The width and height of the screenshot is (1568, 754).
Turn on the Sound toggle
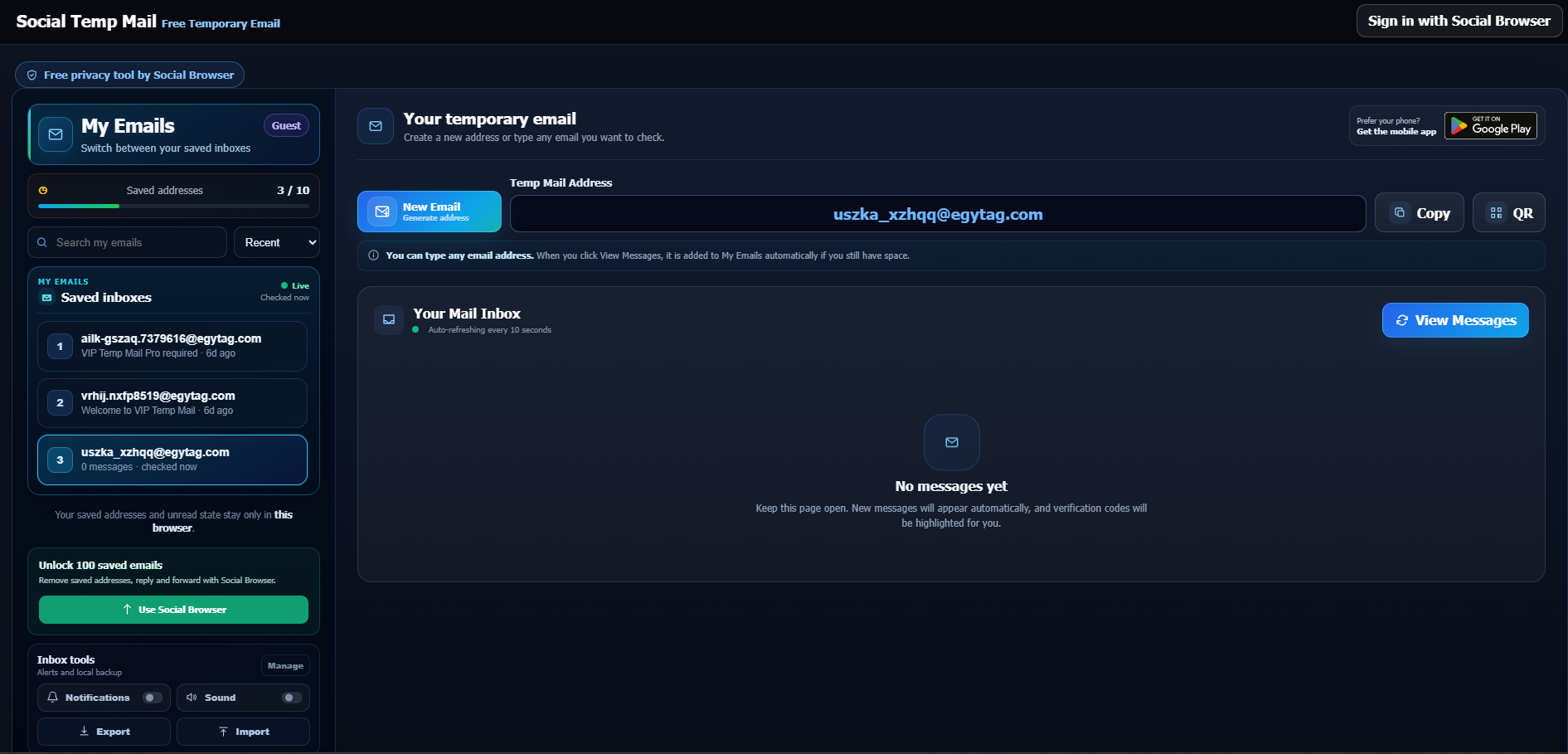(292, 698)
